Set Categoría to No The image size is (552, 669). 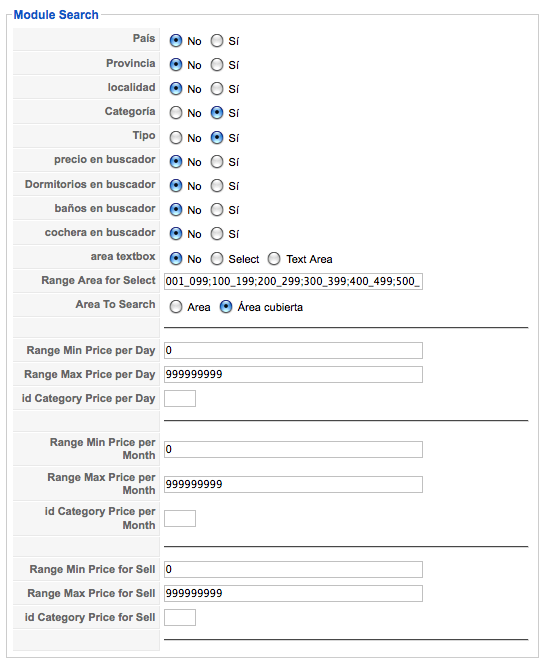tap(176, 113)
